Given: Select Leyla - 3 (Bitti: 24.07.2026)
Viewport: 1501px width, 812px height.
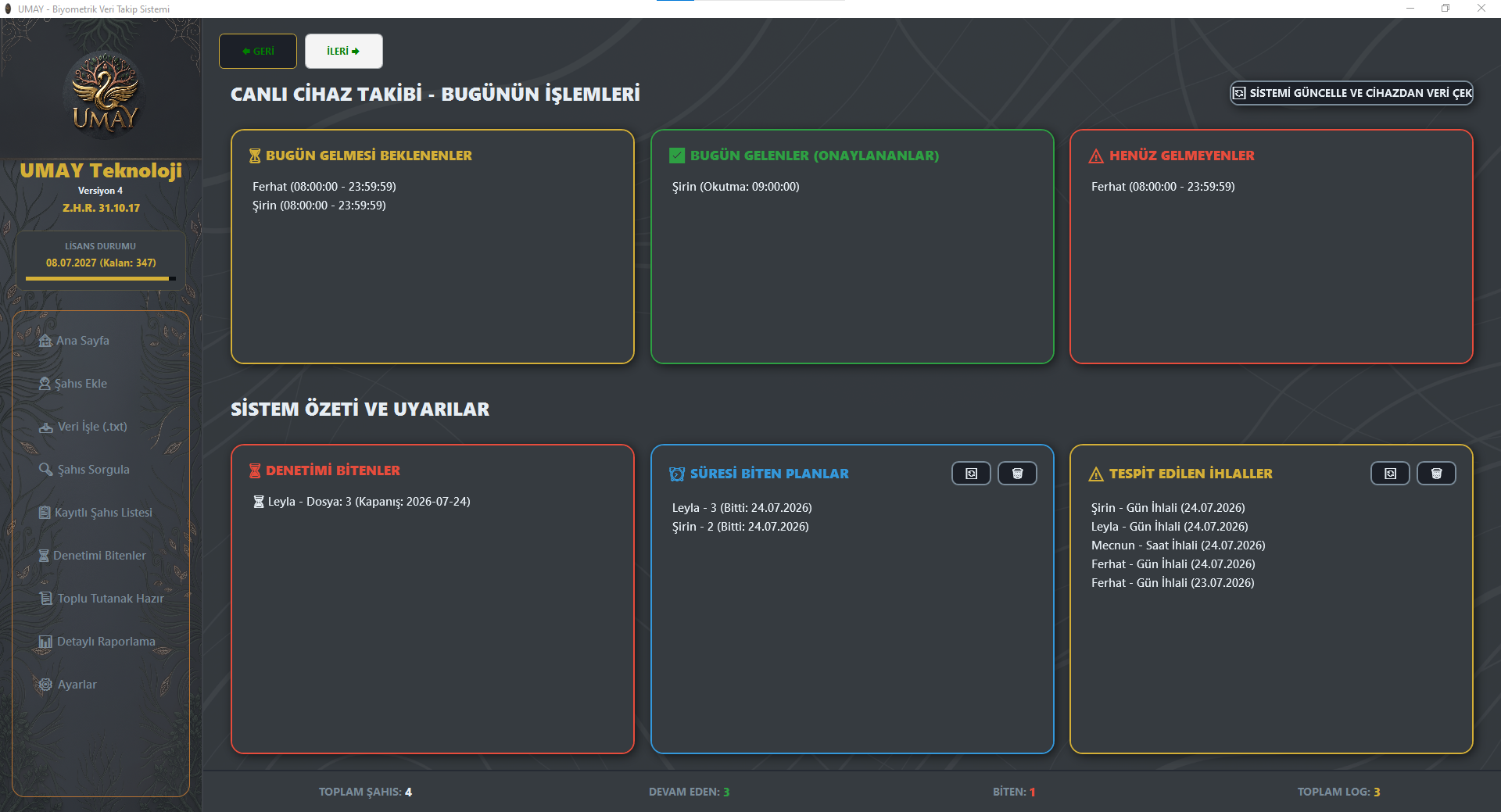Looking at the screenshot, I should pos(742,508).
